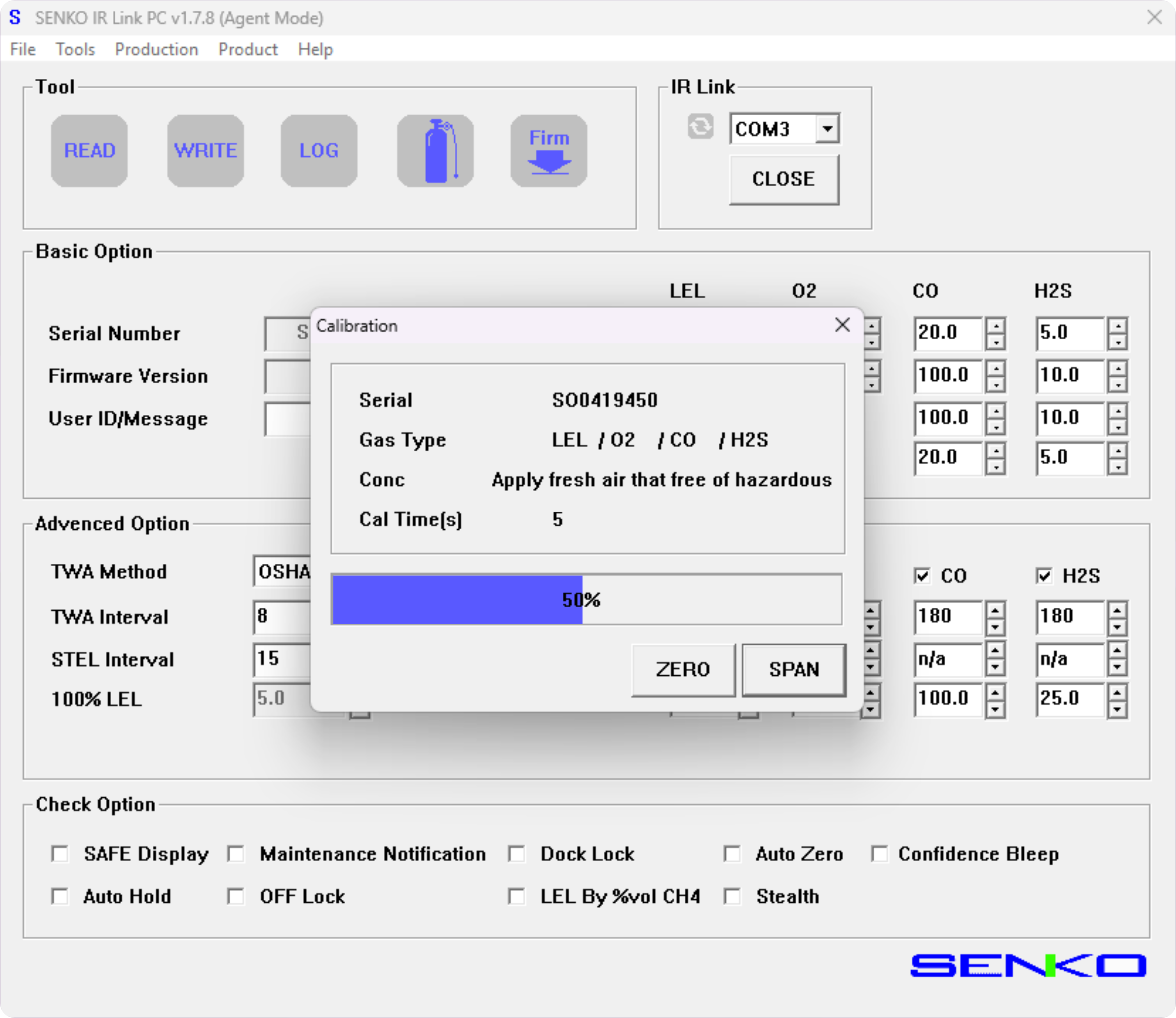1176x1018 pixels.
Task: Click the WRITE tool icon
Action: tap(205, 151)
